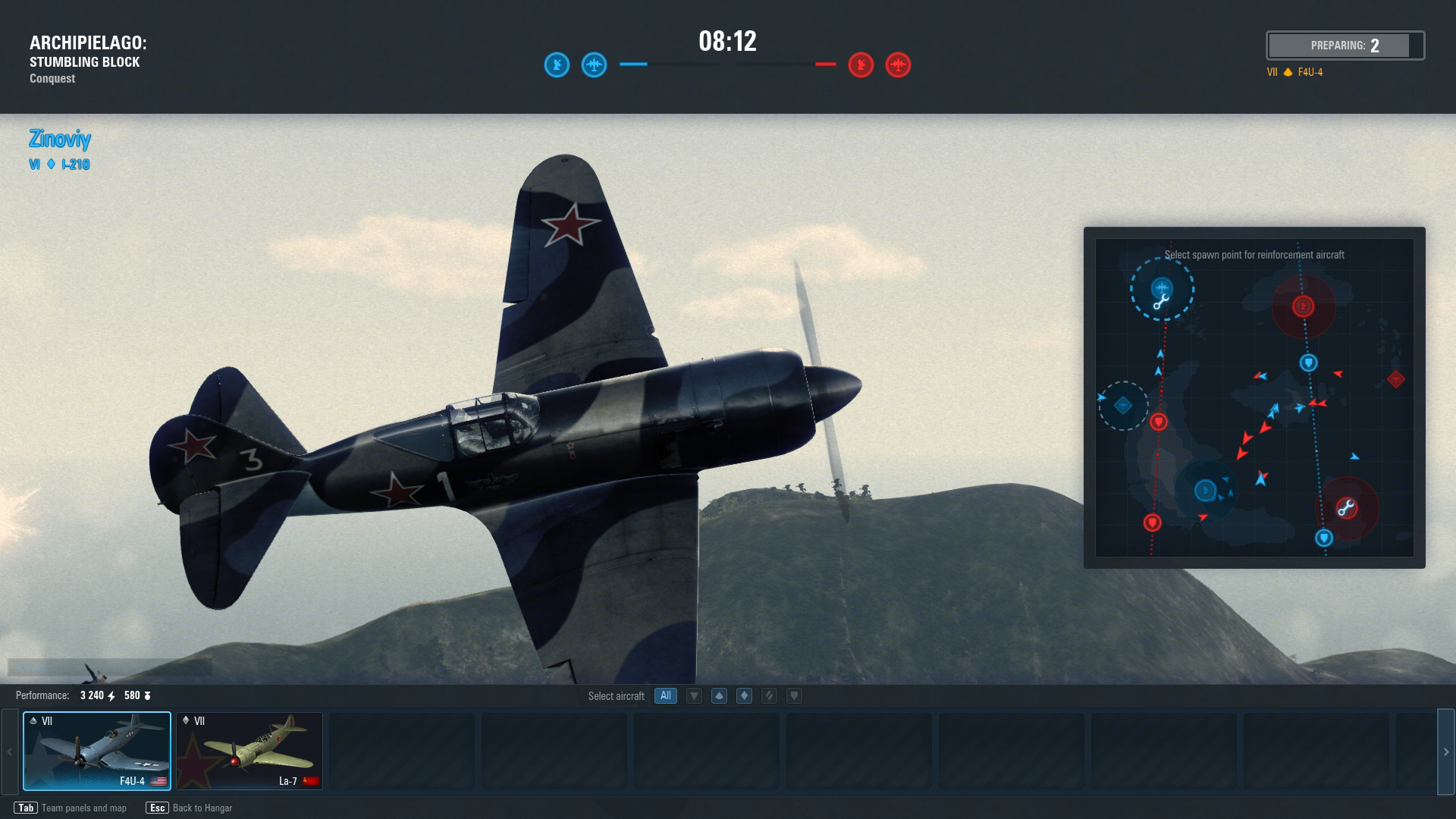Image resolution: width=1456 pixels, height=819 pixels.
Task: Choose the F4U-4 aircraft card
Action: 97,751
